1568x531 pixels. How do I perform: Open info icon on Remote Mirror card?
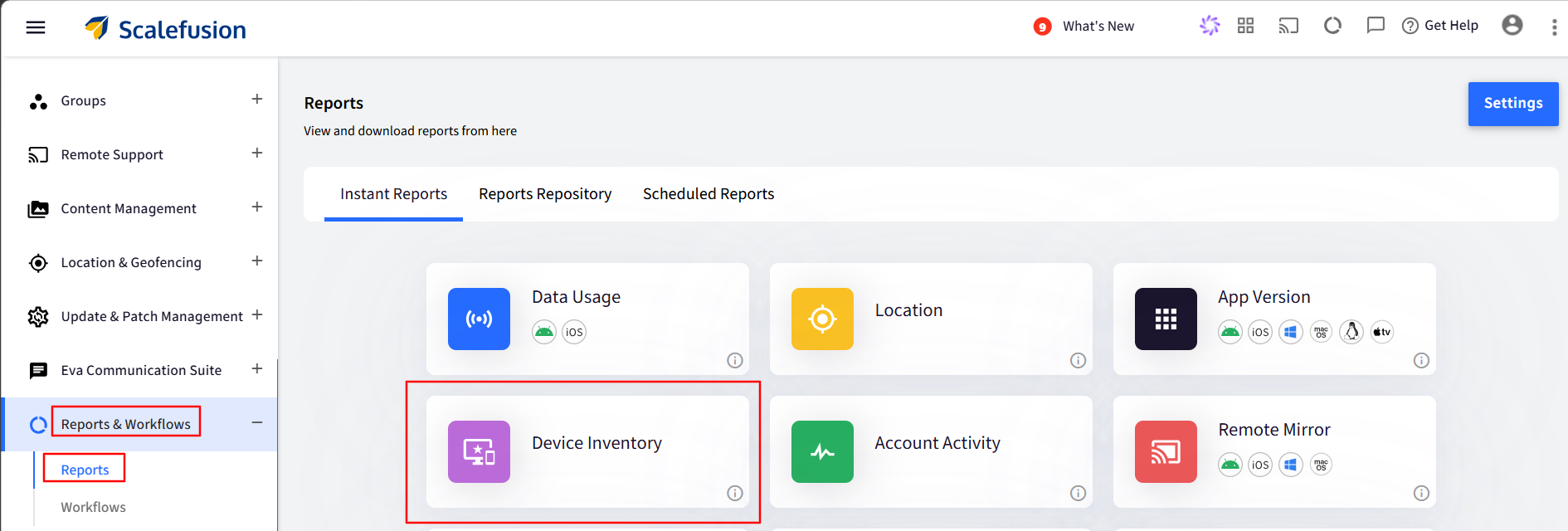click(1422, 493)
